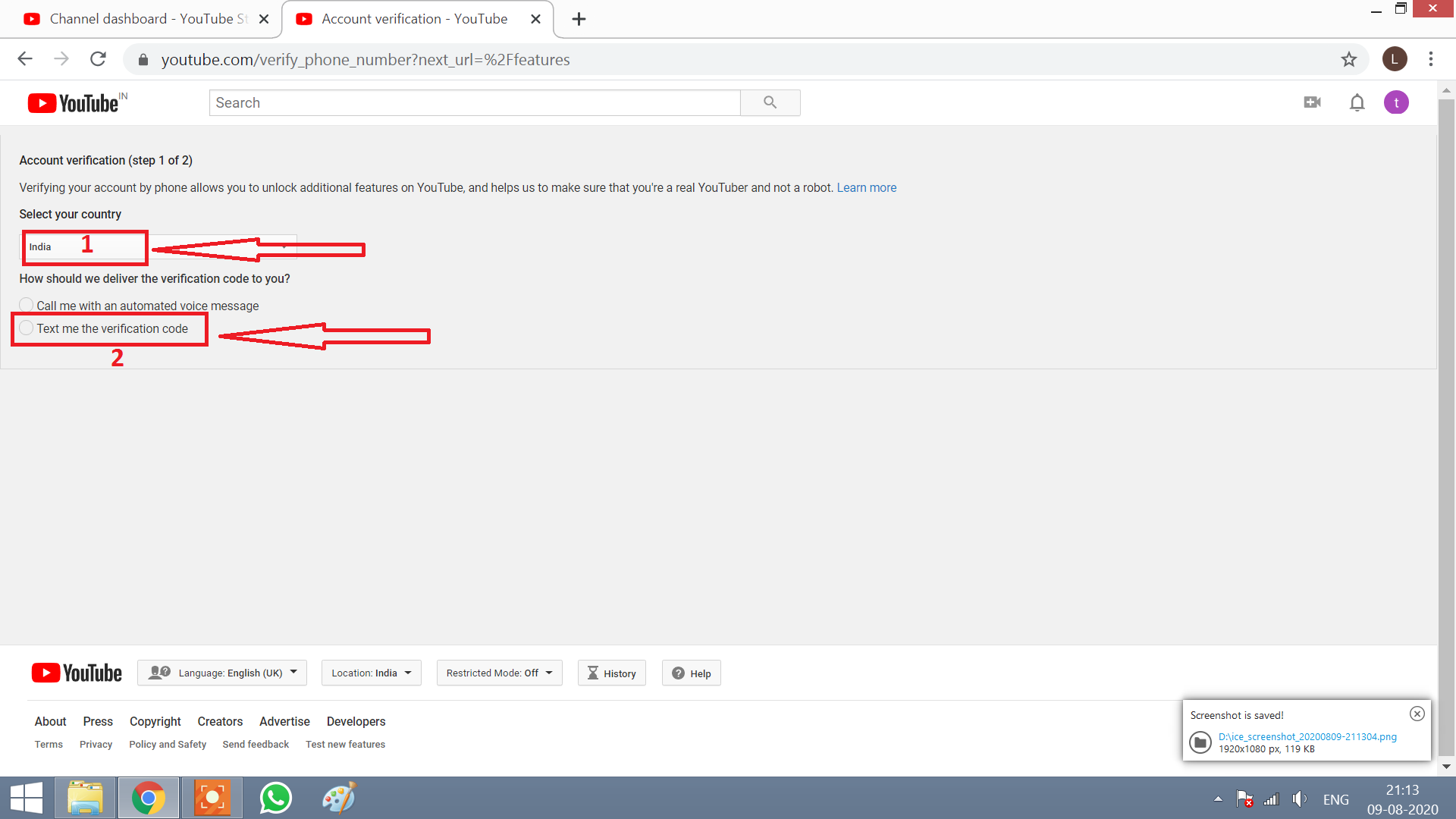Click in the YouTube search field
Screen dimensions: 1456x819
tap(474, 102)
